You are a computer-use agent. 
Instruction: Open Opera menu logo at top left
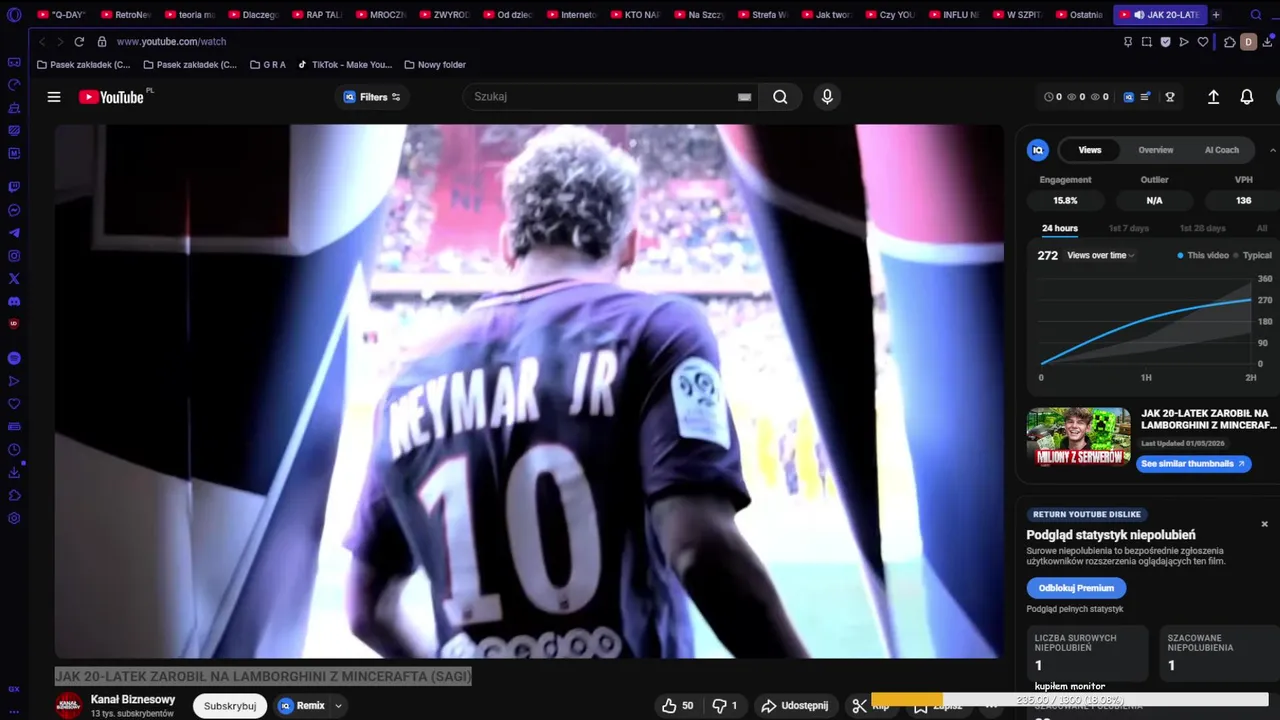(x=14, y=15)
